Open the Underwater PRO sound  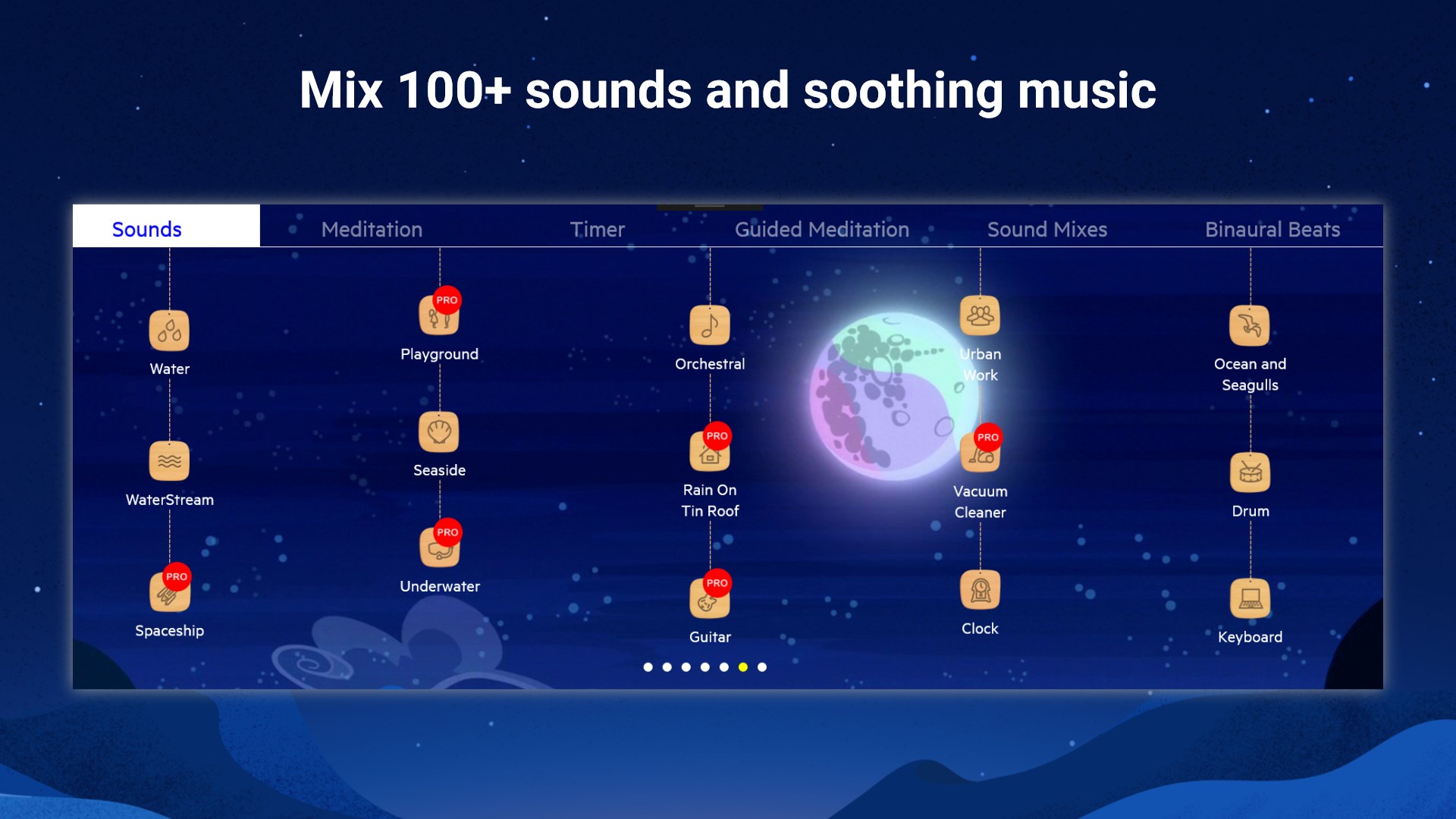439,548
